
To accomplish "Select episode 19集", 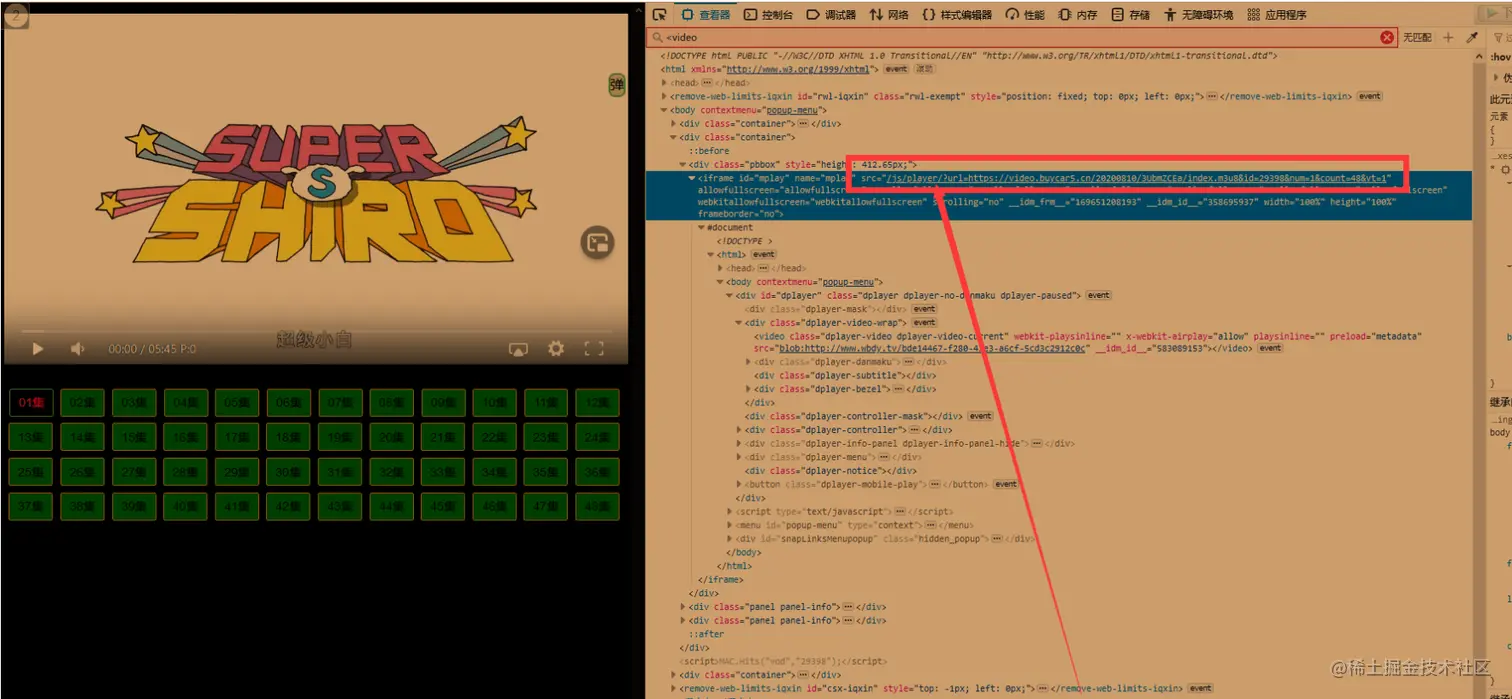I will point(340,437).
